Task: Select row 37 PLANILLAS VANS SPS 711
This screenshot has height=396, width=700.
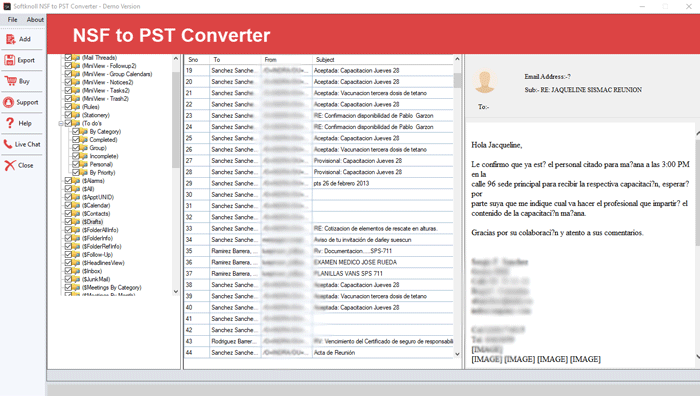Action: tap(319, 274)
